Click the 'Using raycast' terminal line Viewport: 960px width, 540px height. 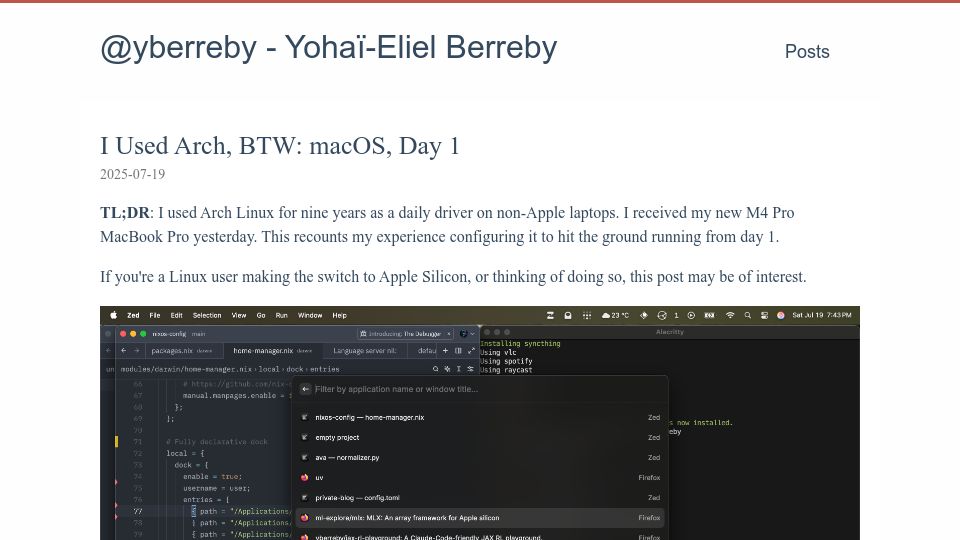click(506, 370)
